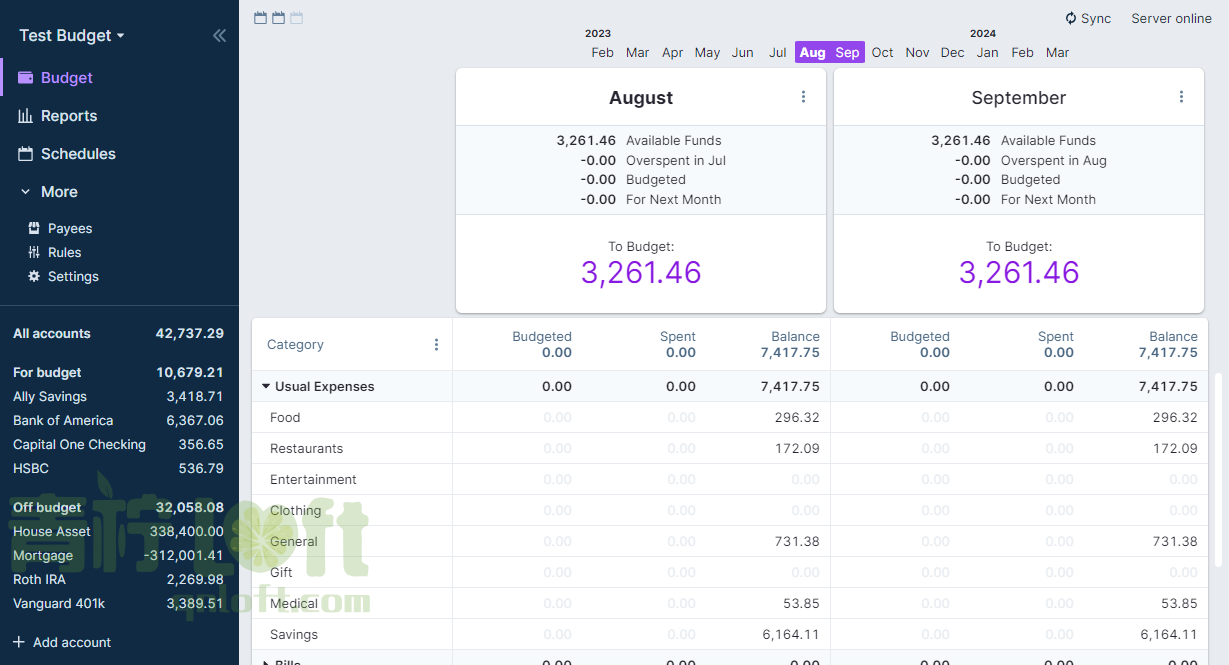The width and height of the screenshot is (1229, 665).
Task: Select Jul in the month picker
Action: click(777, 53)
